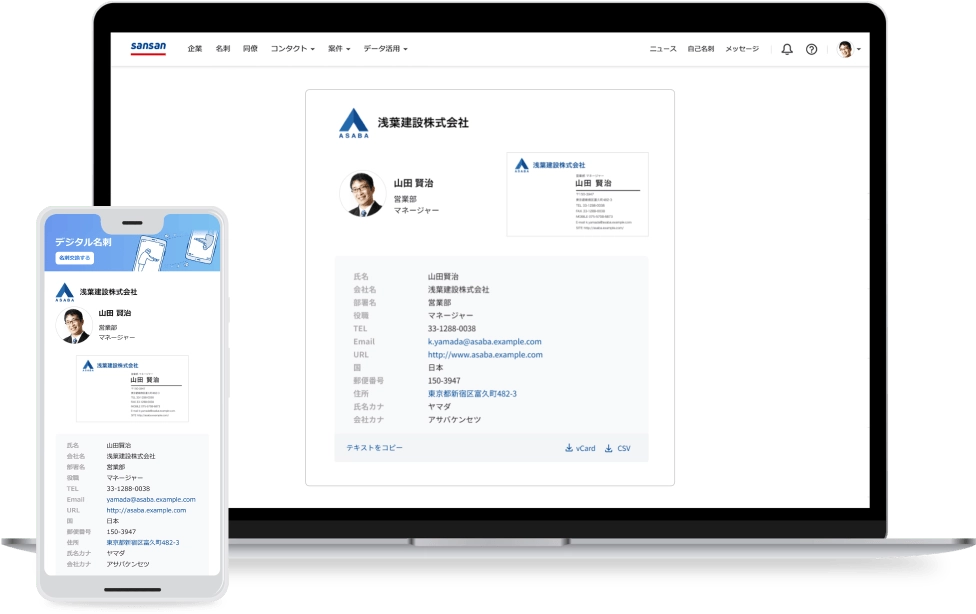Open the 名刺 menu item

click(x=223, y=49)
